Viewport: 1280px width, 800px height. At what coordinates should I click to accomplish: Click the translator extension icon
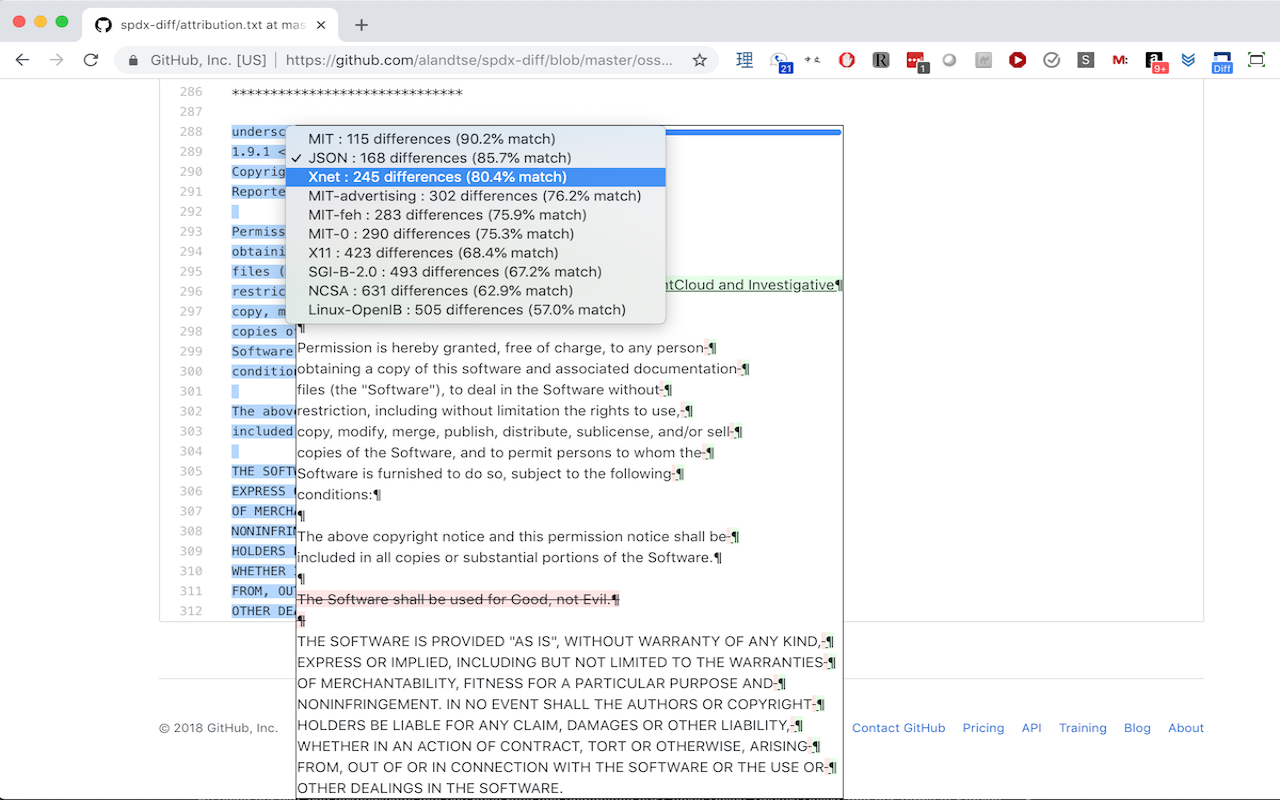(744, 60)
